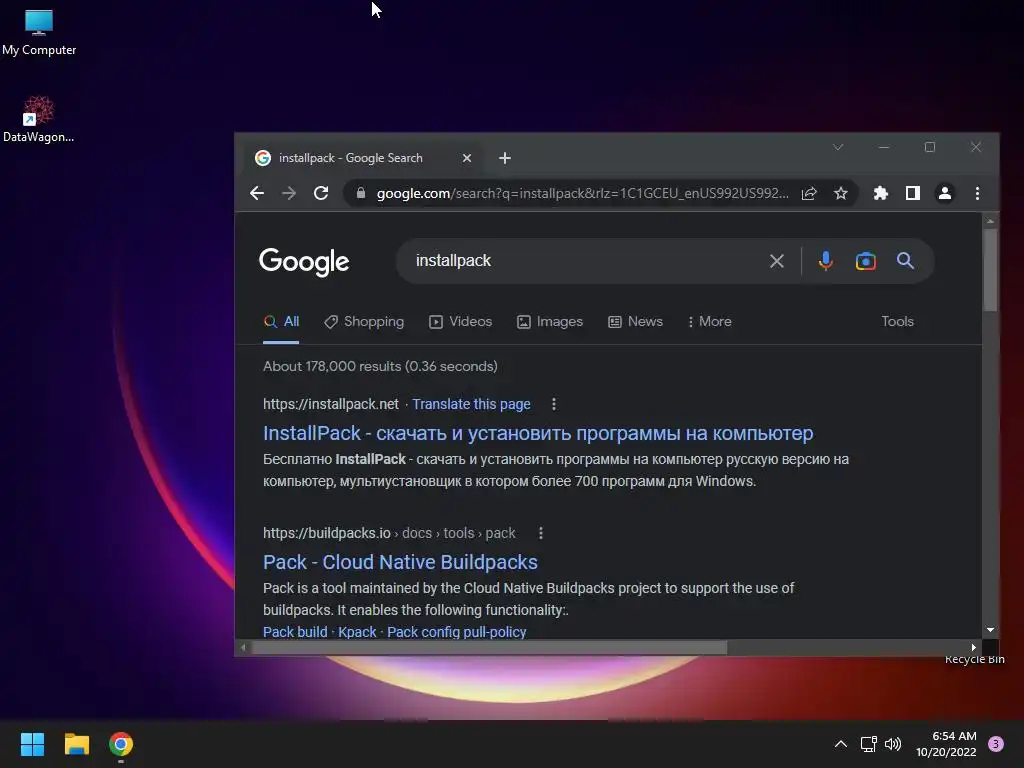Open options for buildpacks.io result
Screen dimensions: 1024x768
(540, 533)
